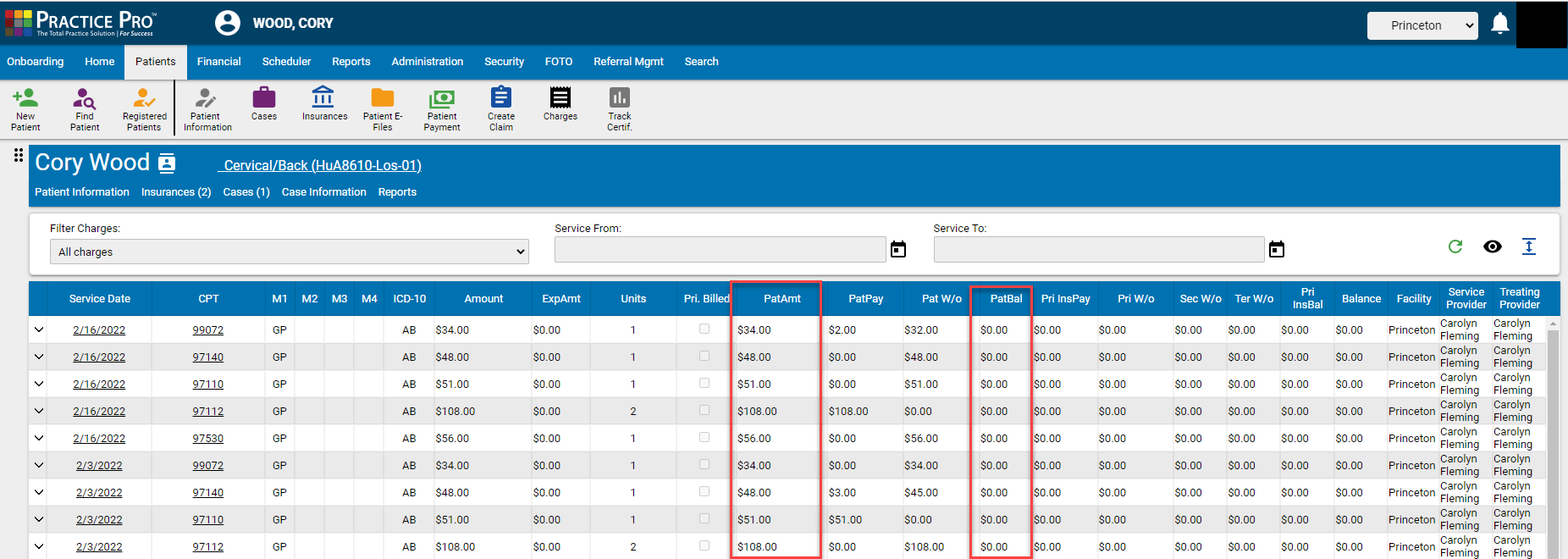Open the New Patient tool
1568x559 pixels.
[x=25, y=108]
